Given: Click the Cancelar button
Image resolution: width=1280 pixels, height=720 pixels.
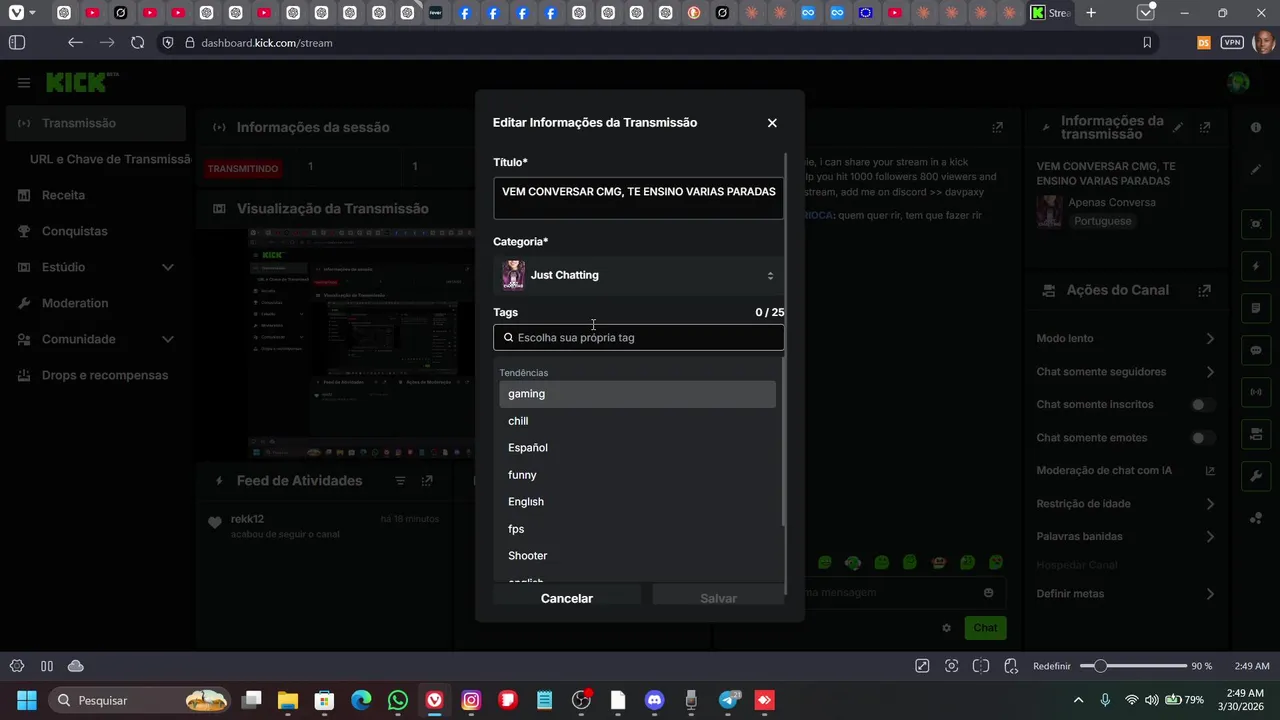Looking at the screenshot, I should coord(567,598).
